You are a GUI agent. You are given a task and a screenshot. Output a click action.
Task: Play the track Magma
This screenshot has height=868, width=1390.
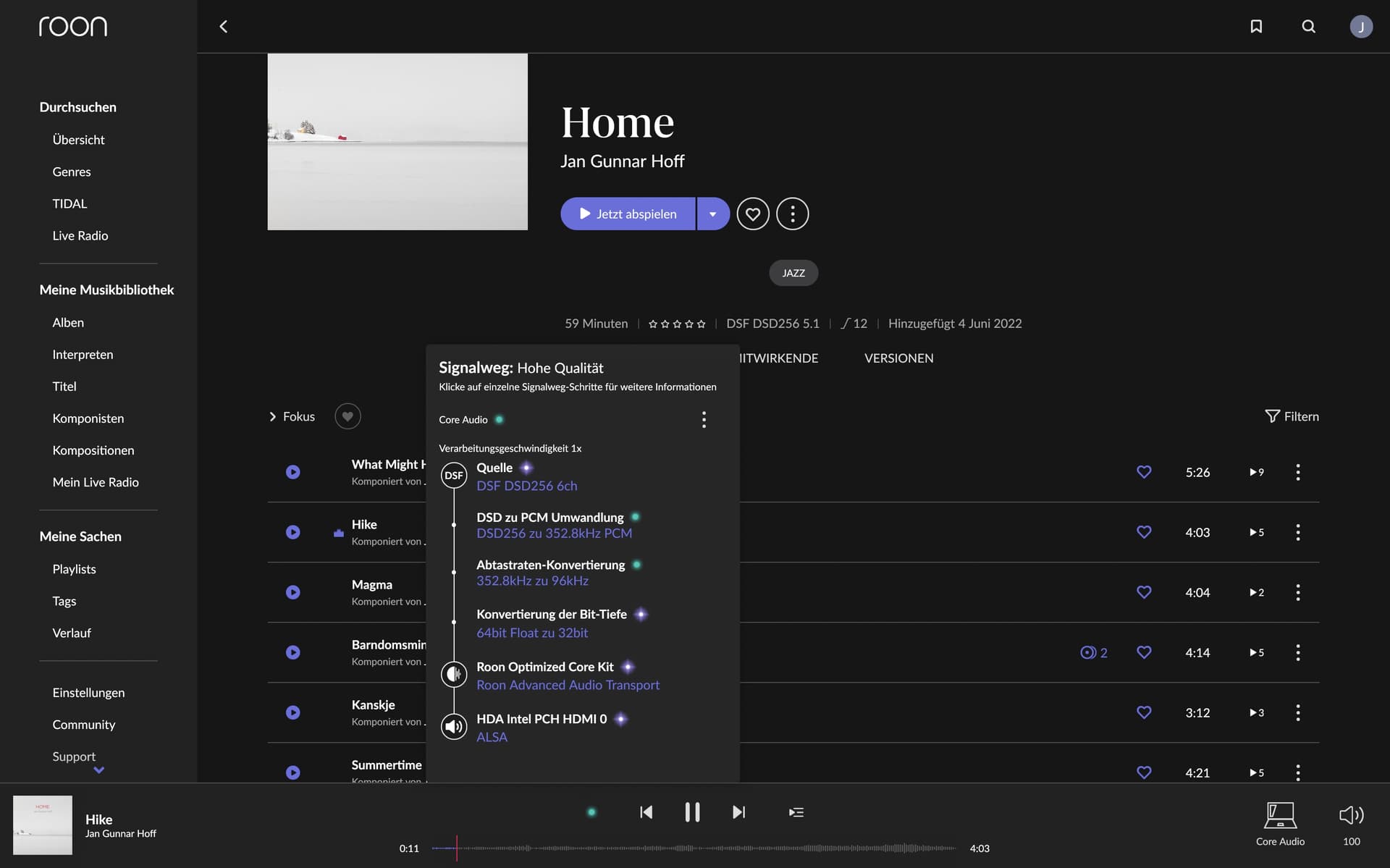coord(292,592)
